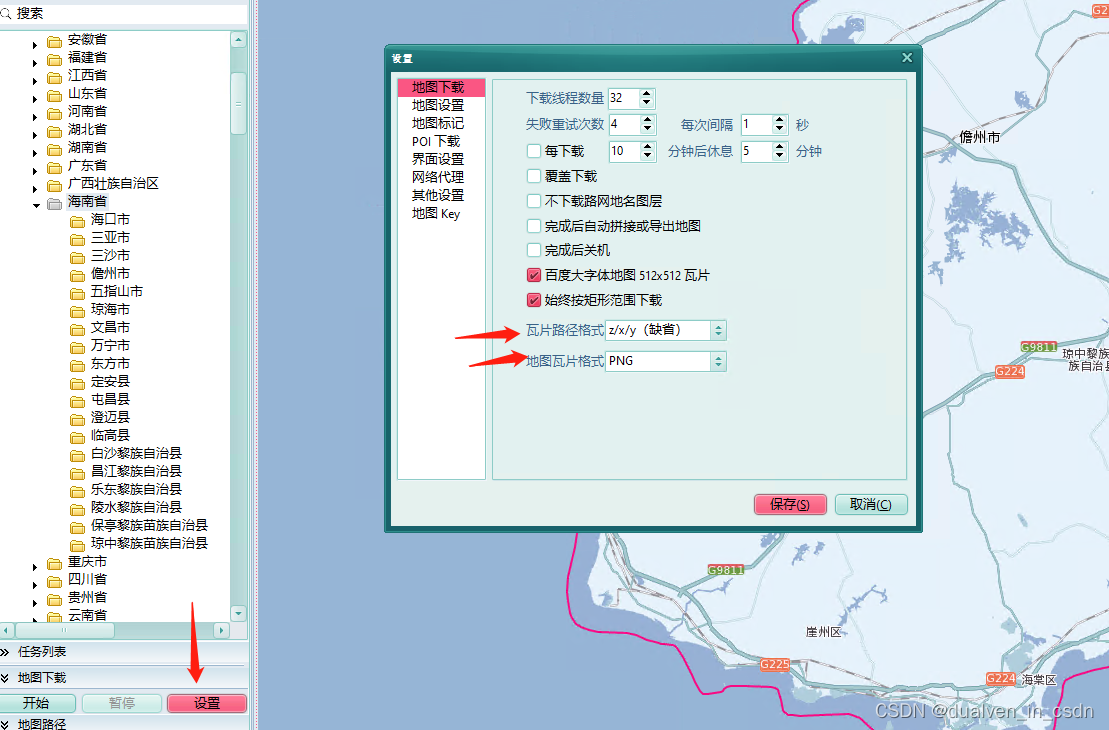
Task: Click the search magnifier icon
Action: tap(12, 14)
